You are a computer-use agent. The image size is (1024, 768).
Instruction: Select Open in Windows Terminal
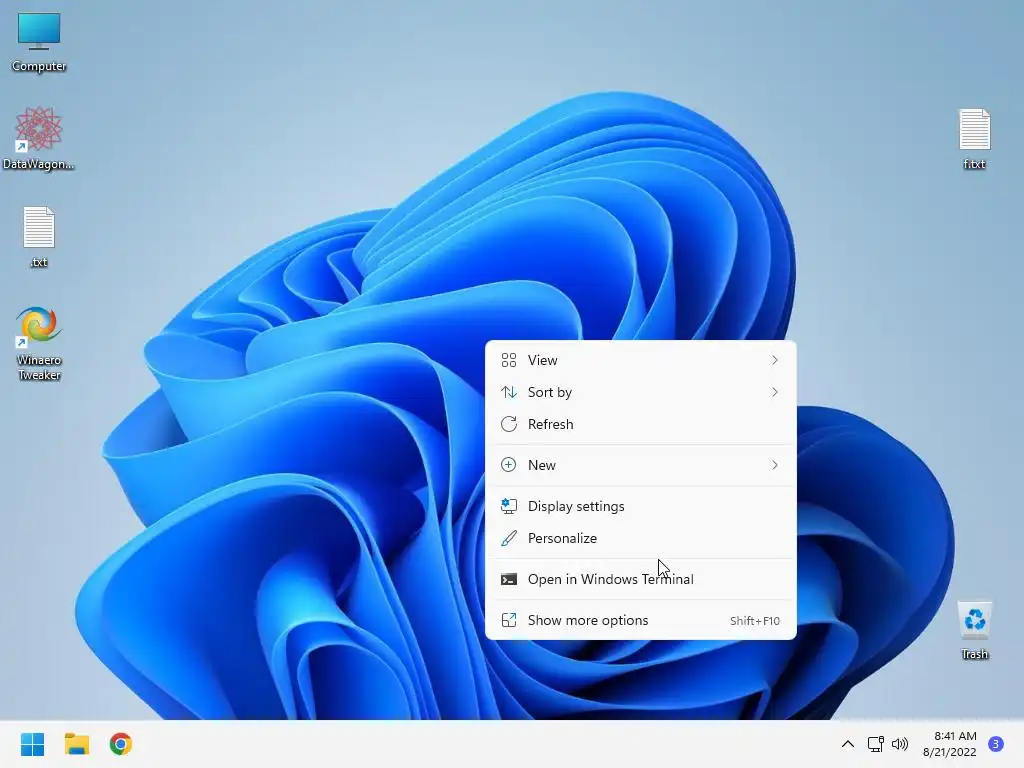tap(641, 580)
